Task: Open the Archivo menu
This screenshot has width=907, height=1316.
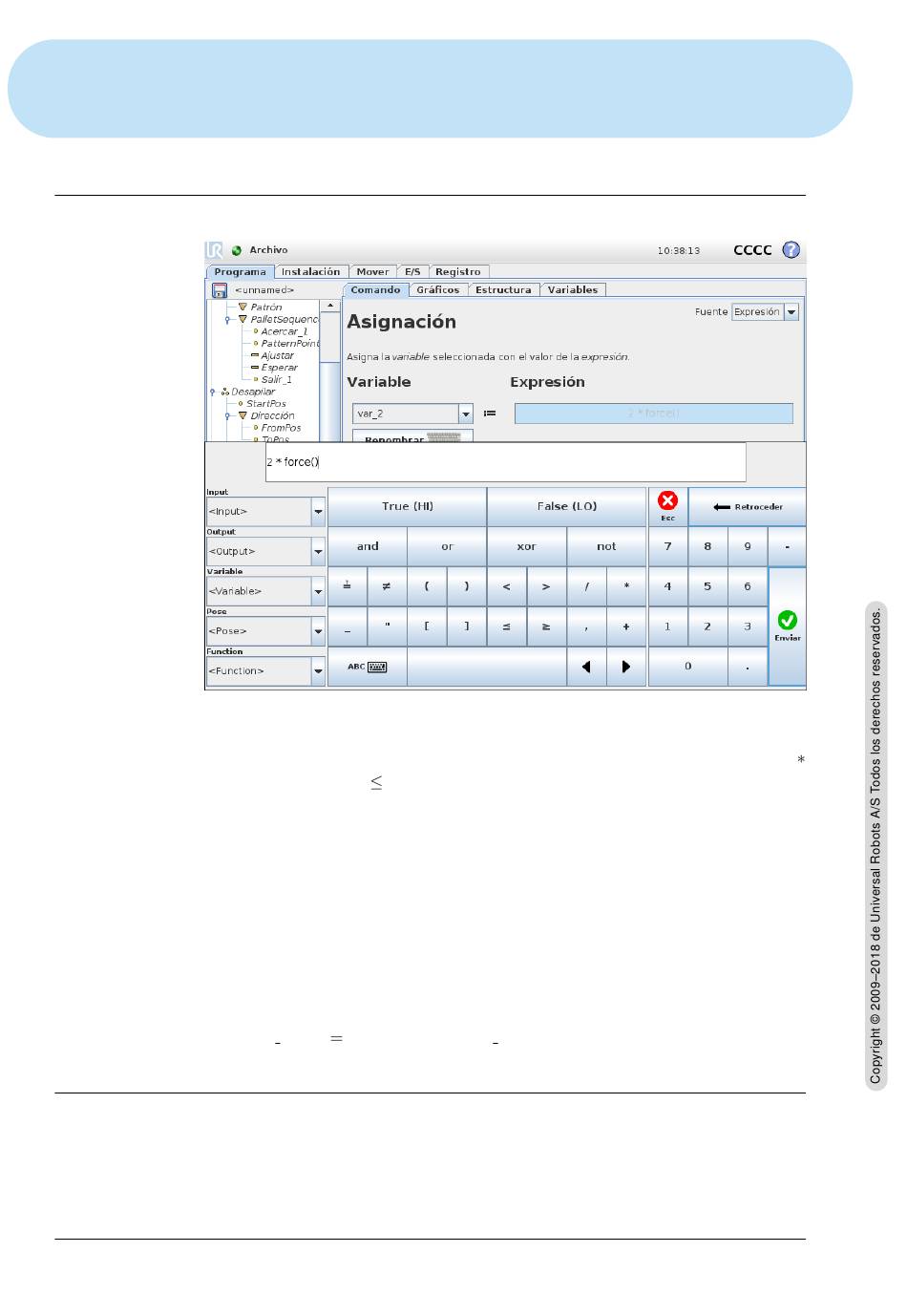Action: click(x=268, y=250)
